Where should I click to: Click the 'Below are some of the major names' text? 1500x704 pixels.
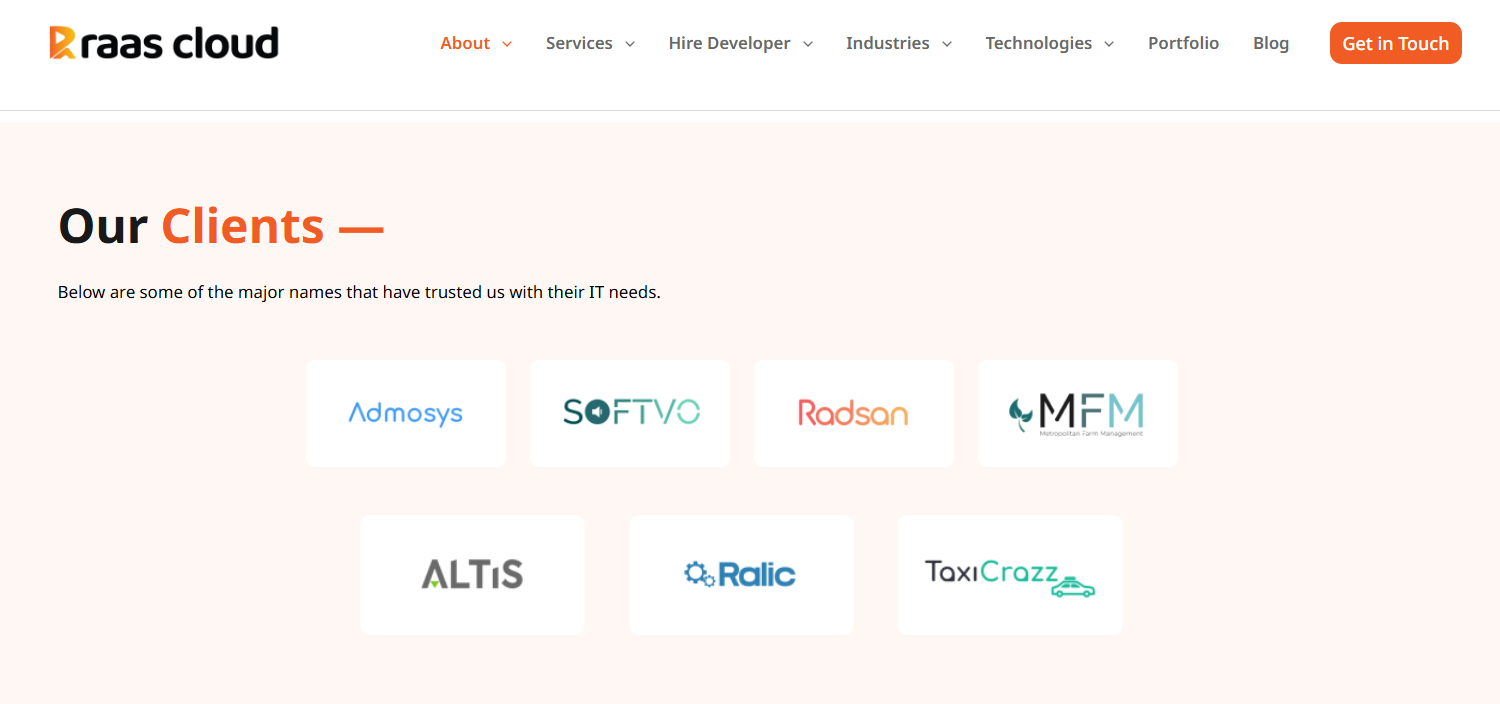[359, 292]
